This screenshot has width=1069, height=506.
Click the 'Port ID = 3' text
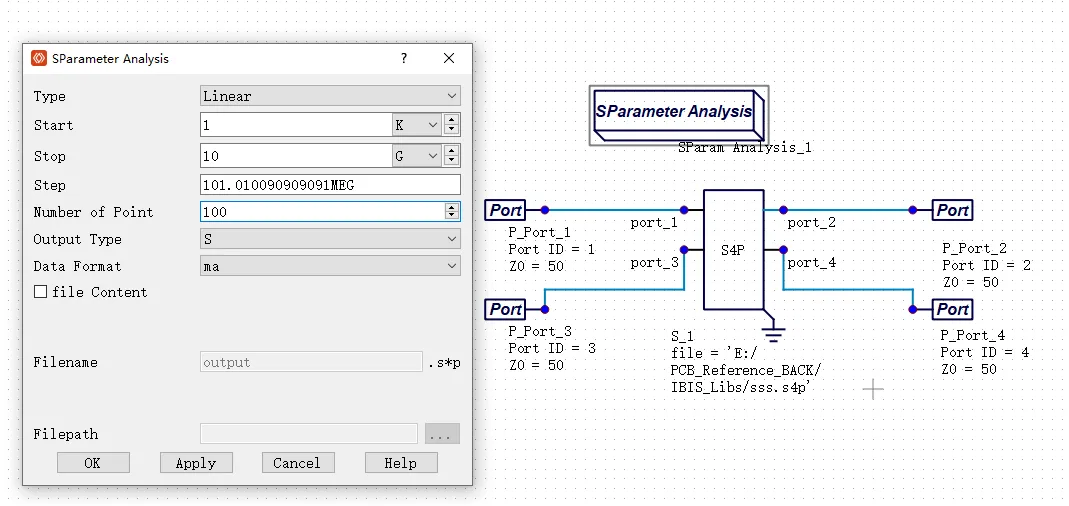point(552,348)
